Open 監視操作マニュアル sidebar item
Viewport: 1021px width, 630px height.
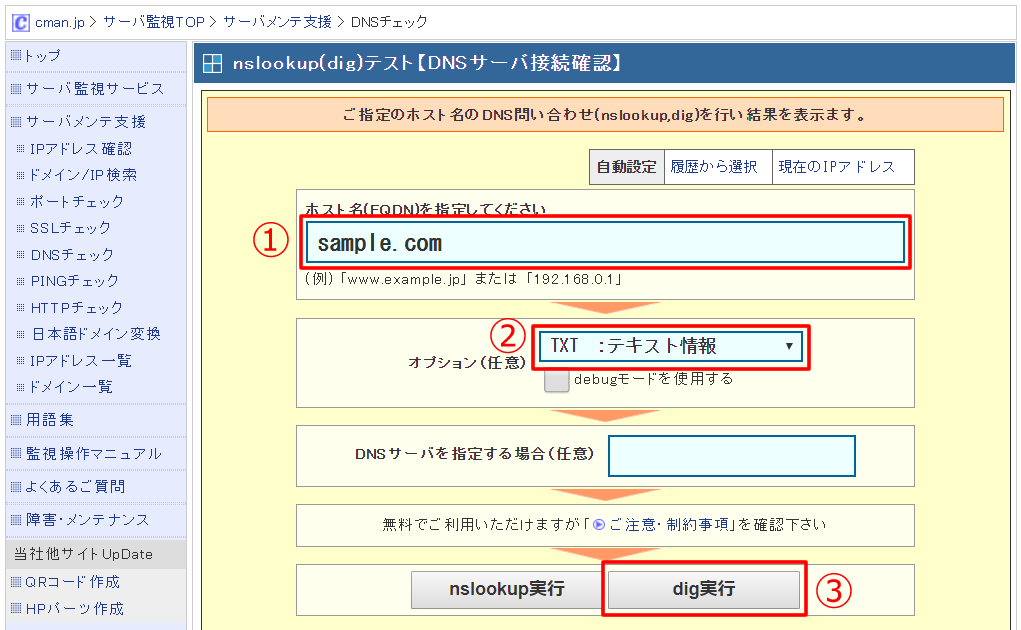pos(94,454)
